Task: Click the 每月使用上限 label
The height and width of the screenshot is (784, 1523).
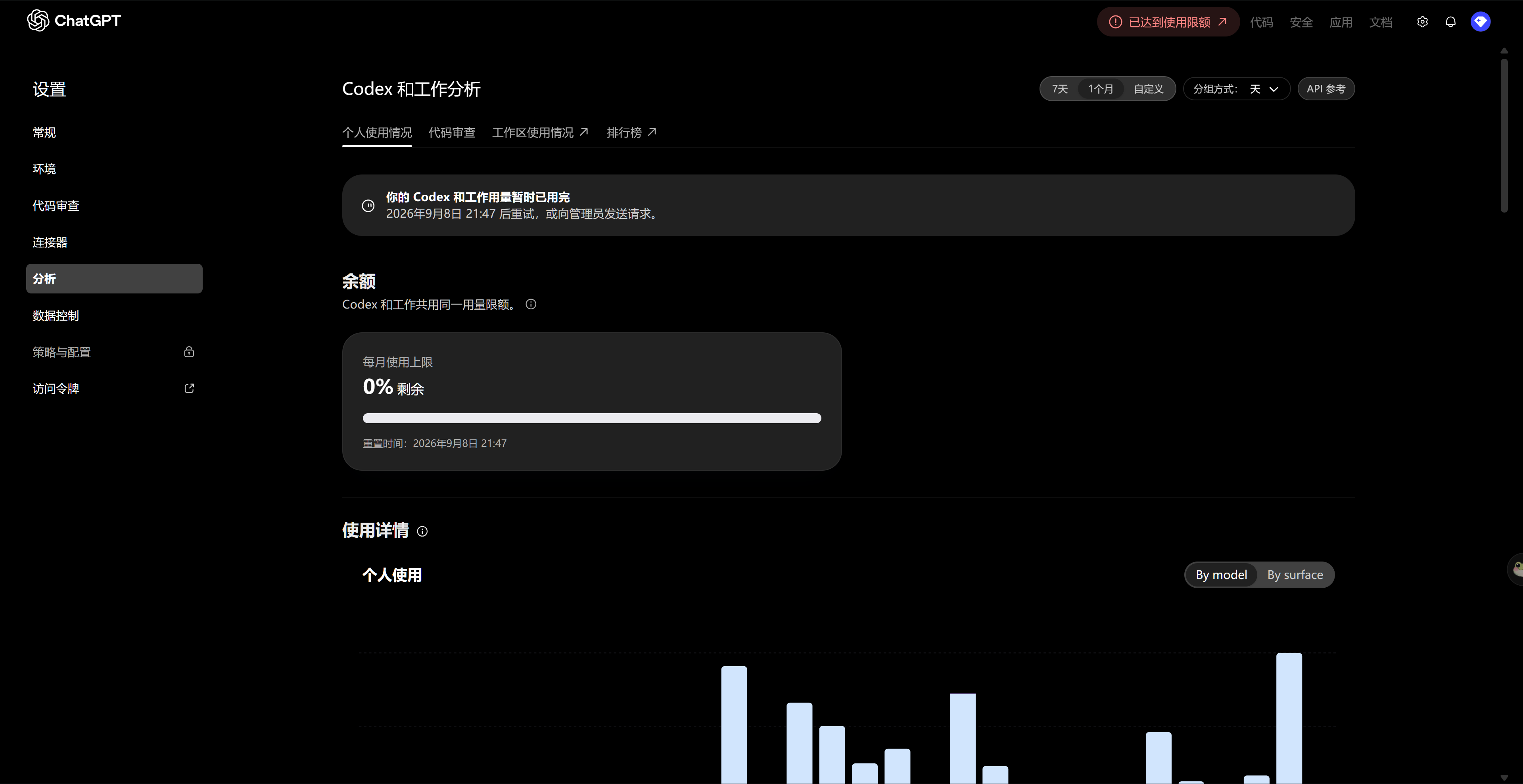Action: [398, 362]
